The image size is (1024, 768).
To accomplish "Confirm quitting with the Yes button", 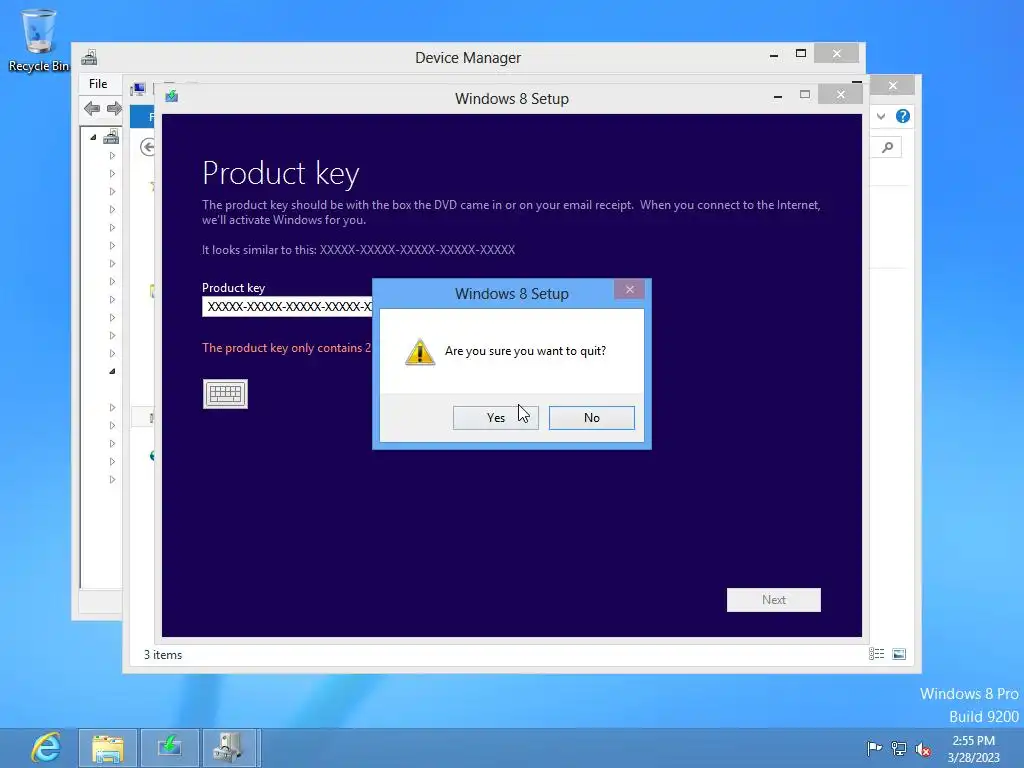I will coord(496,418).
